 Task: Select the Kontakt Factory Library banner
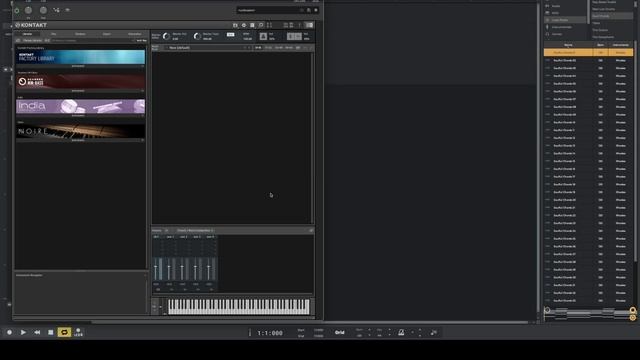[80, 57]
